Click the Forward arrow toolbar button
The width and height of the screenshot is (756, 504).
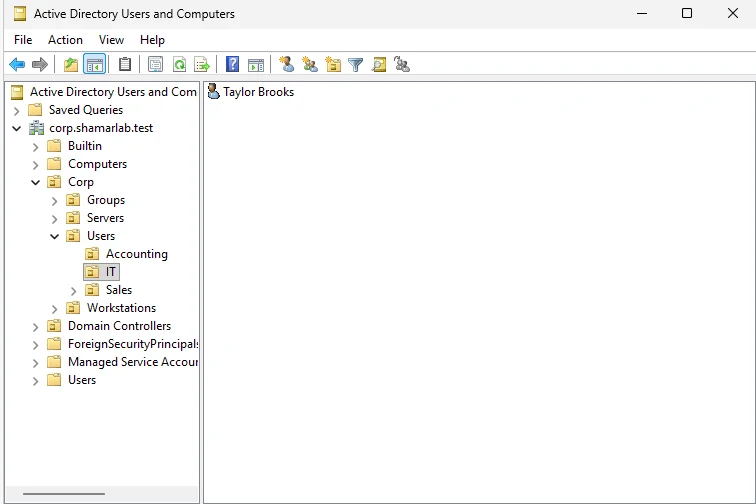(x=40, y=64)
